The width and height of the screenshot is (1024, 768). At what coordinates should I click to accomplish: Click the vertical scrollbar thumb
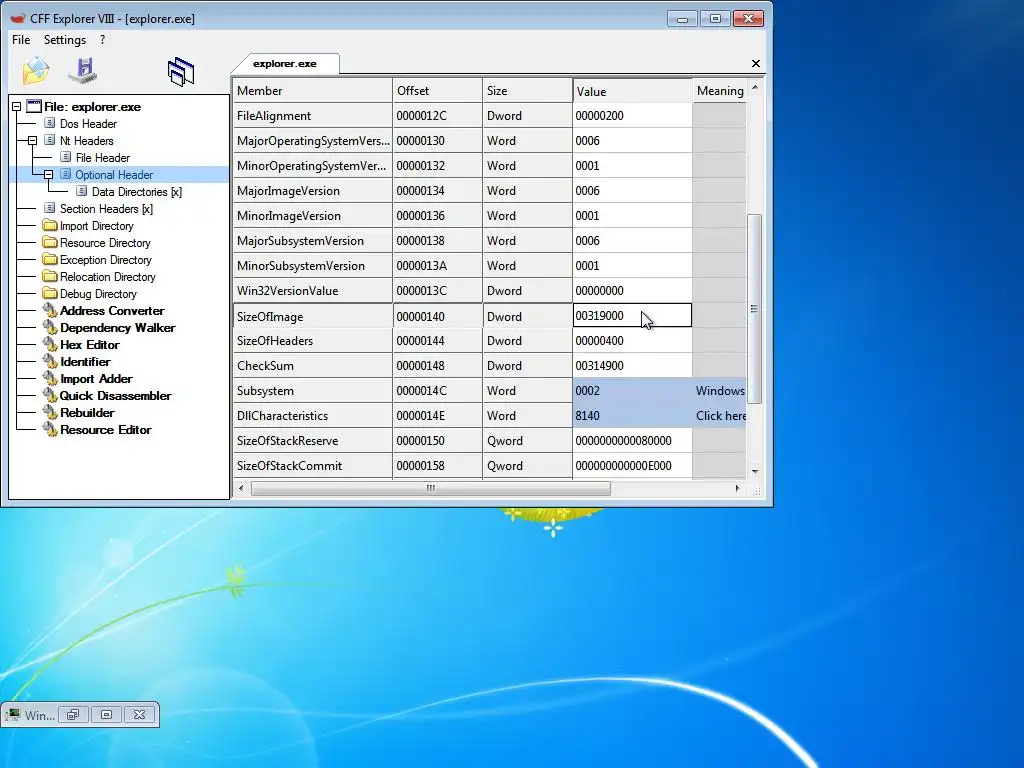coord(754,308)
